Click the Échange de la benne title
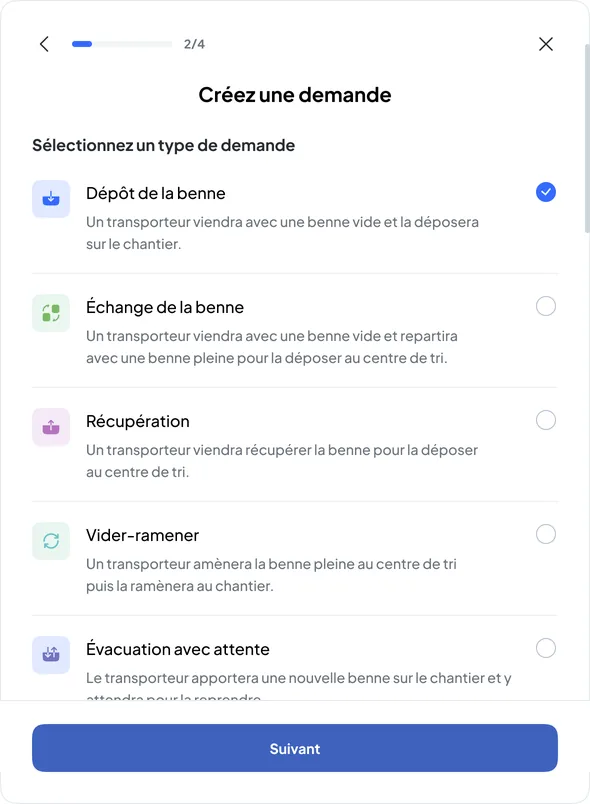The width and height of the screenshot is (590, 804). point(165,307)
